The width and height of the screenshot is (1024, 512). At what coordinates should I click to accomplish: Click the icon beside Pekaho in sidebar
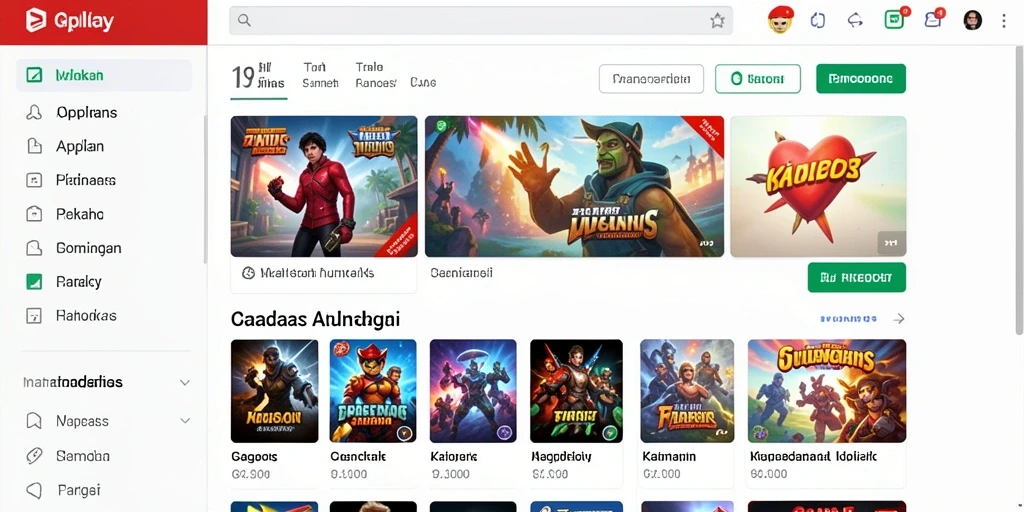pos(34,214)
